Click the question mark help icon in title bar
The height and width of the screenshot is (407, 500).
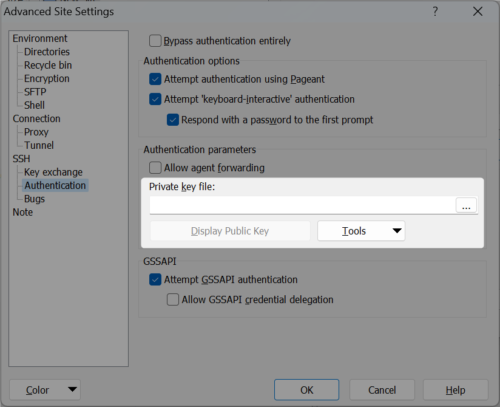tap(435, 12)
